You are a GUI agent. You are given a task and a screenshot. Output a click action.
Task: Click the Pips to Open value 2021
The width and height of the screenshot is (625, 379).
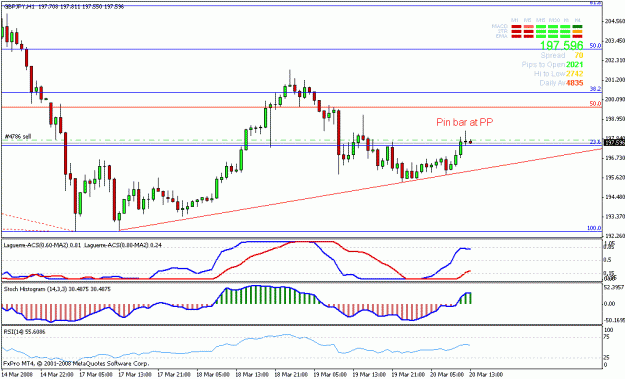click(574, 65)
